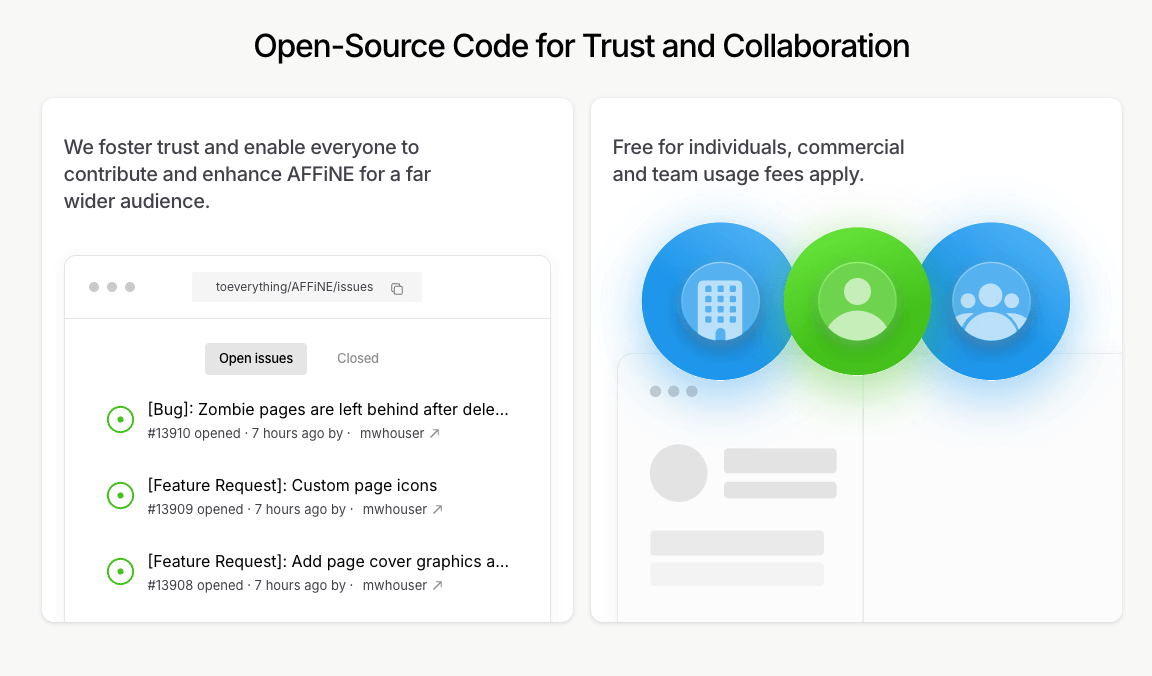Open the Custom page icons feature request
Image resolution: width=1152 pixels, height=676 pixels.
[x=292, y=485]
